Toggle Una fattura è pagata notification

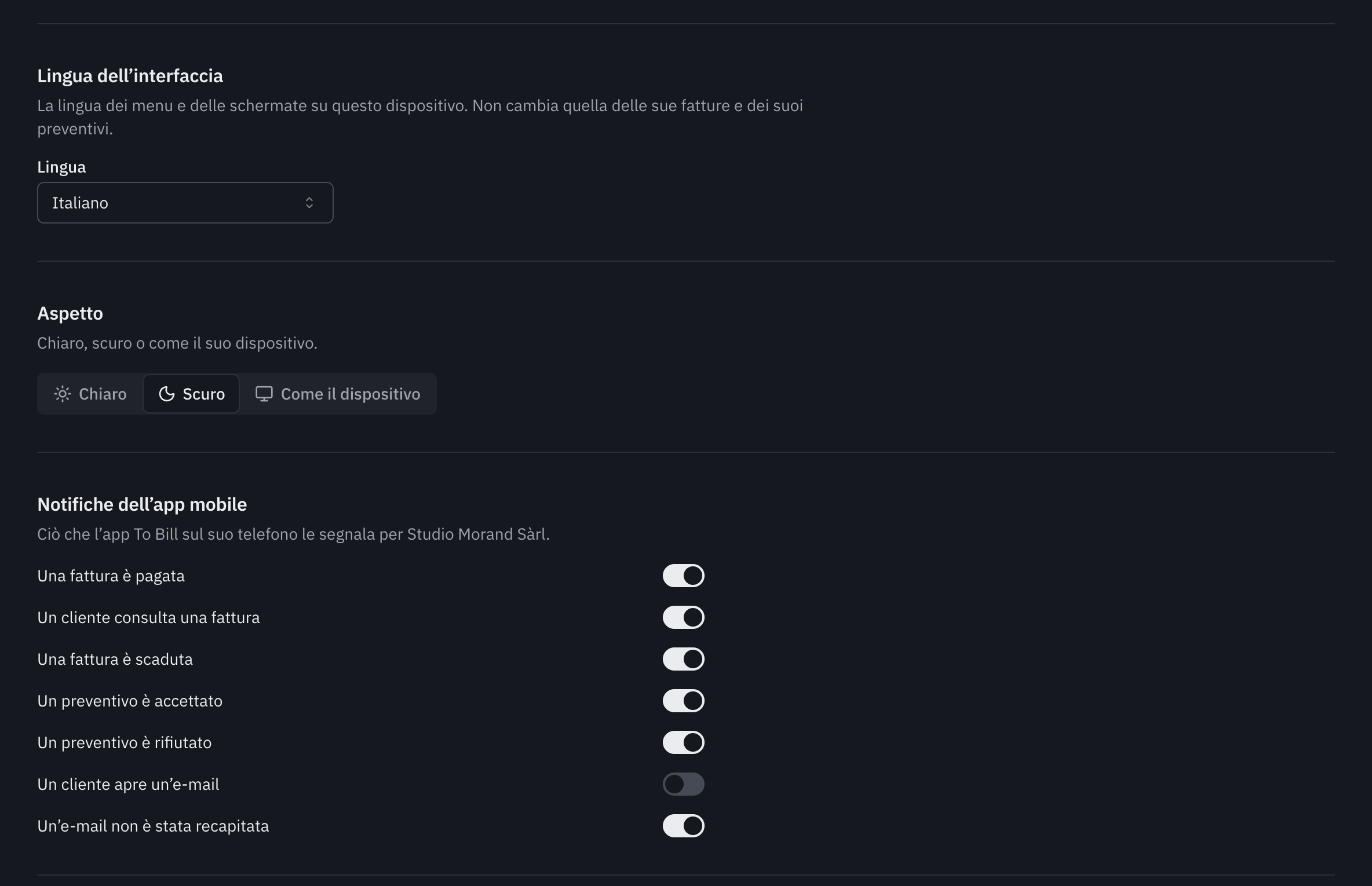[x=684, y=576]
